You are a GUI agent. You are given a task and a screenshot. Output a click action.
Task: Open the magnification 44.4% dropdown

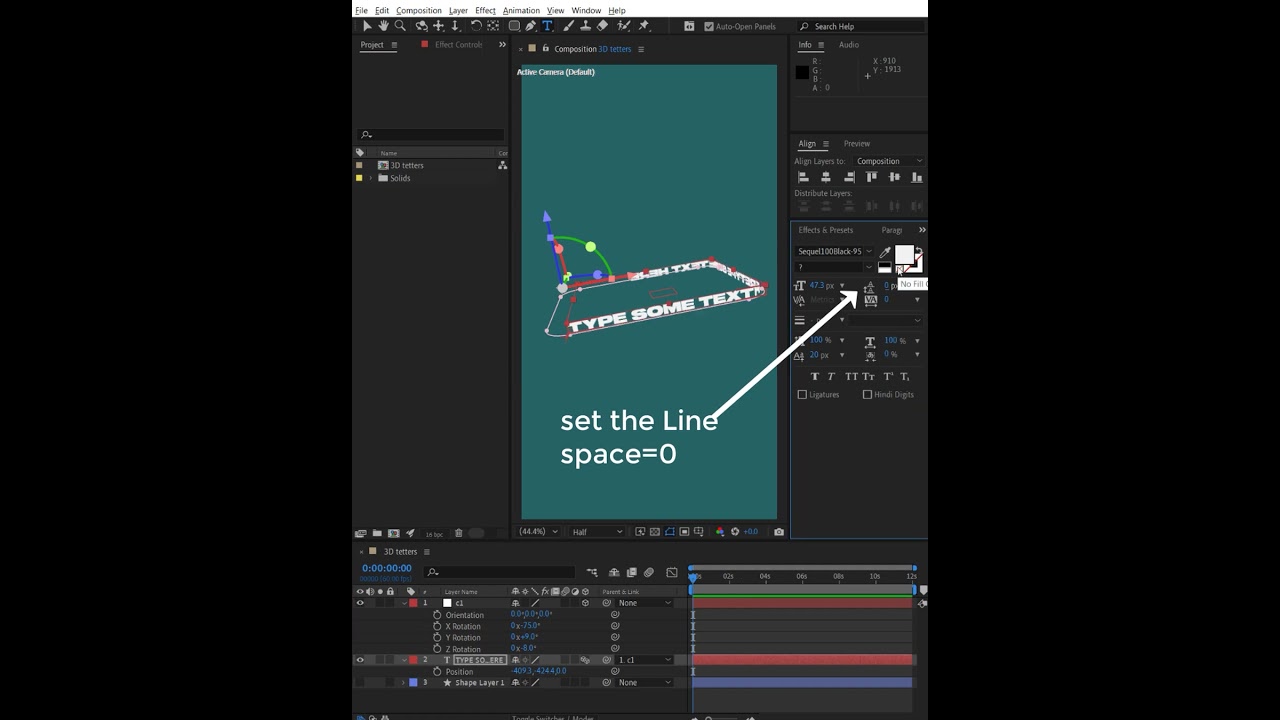coord(538,532)
